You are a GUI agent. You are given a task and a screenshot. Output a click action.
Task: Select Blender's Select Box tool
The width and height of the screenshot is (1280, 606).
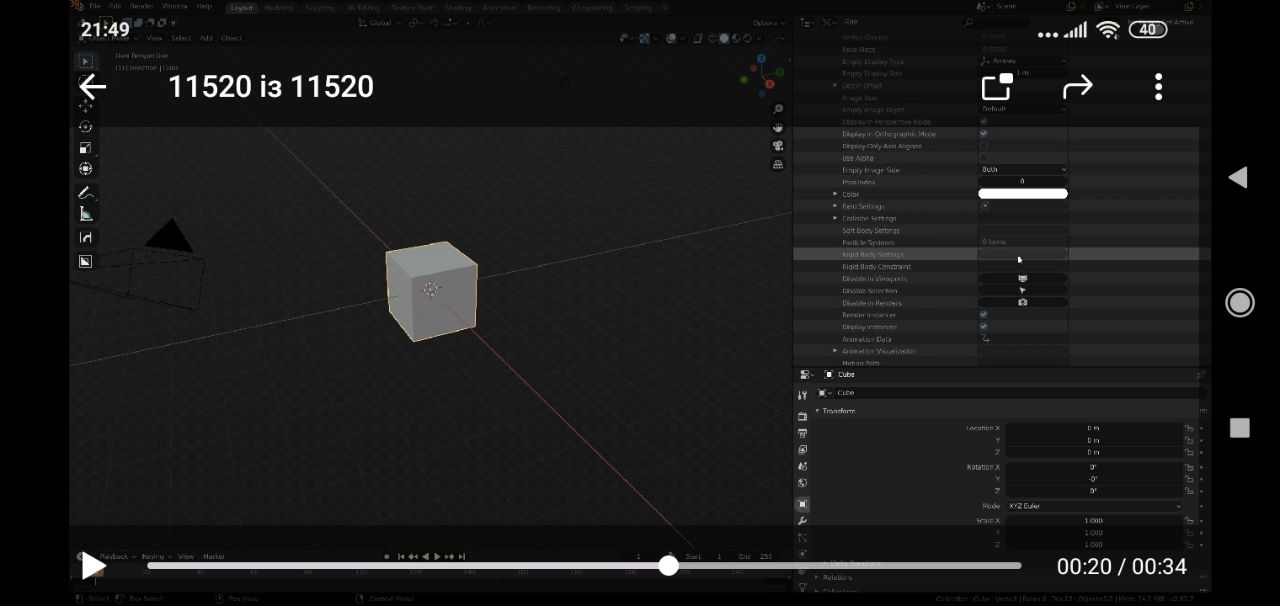(85, 62)
